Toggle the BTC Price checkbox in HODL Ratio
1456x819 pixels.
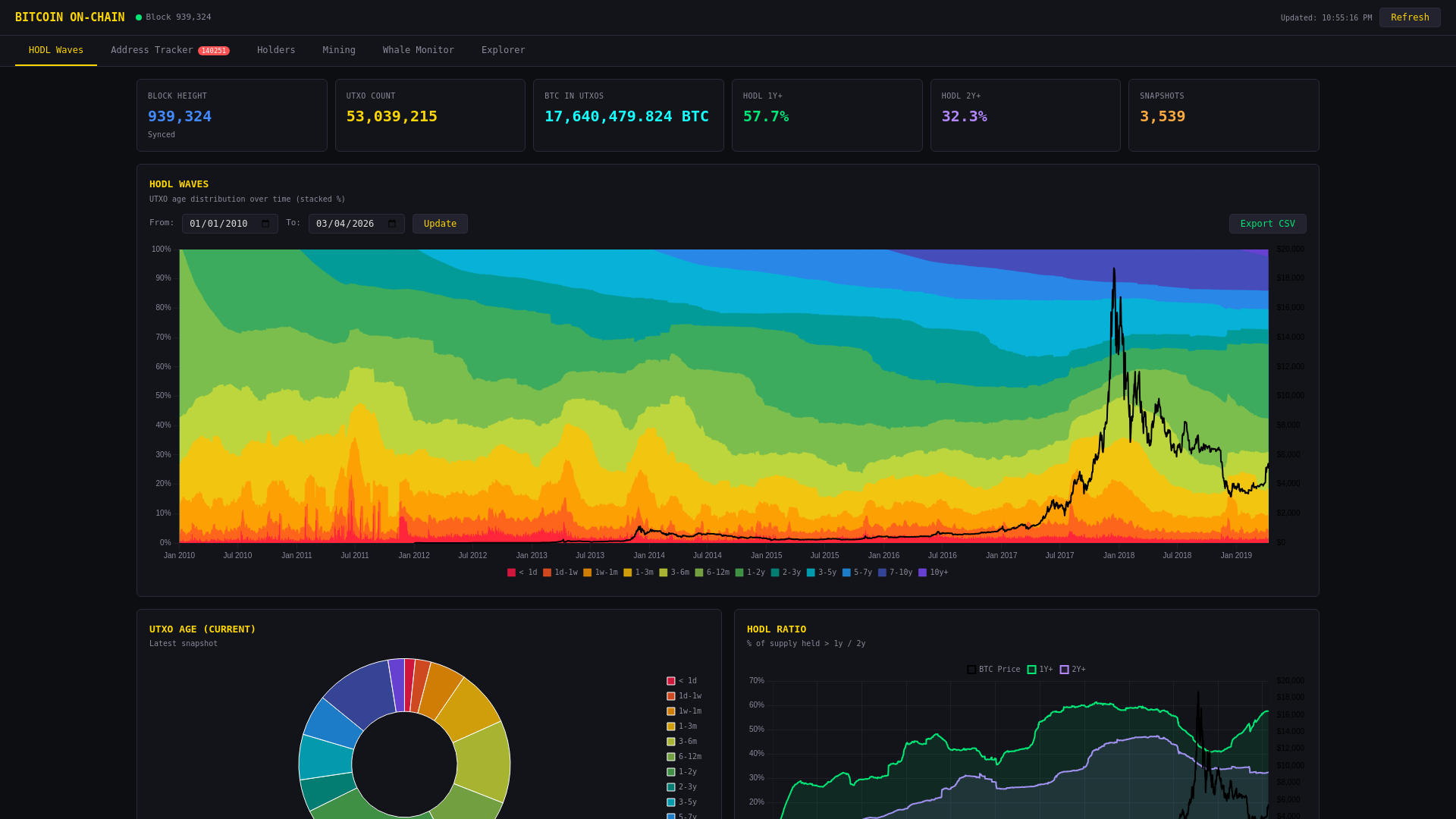(971, 670)
